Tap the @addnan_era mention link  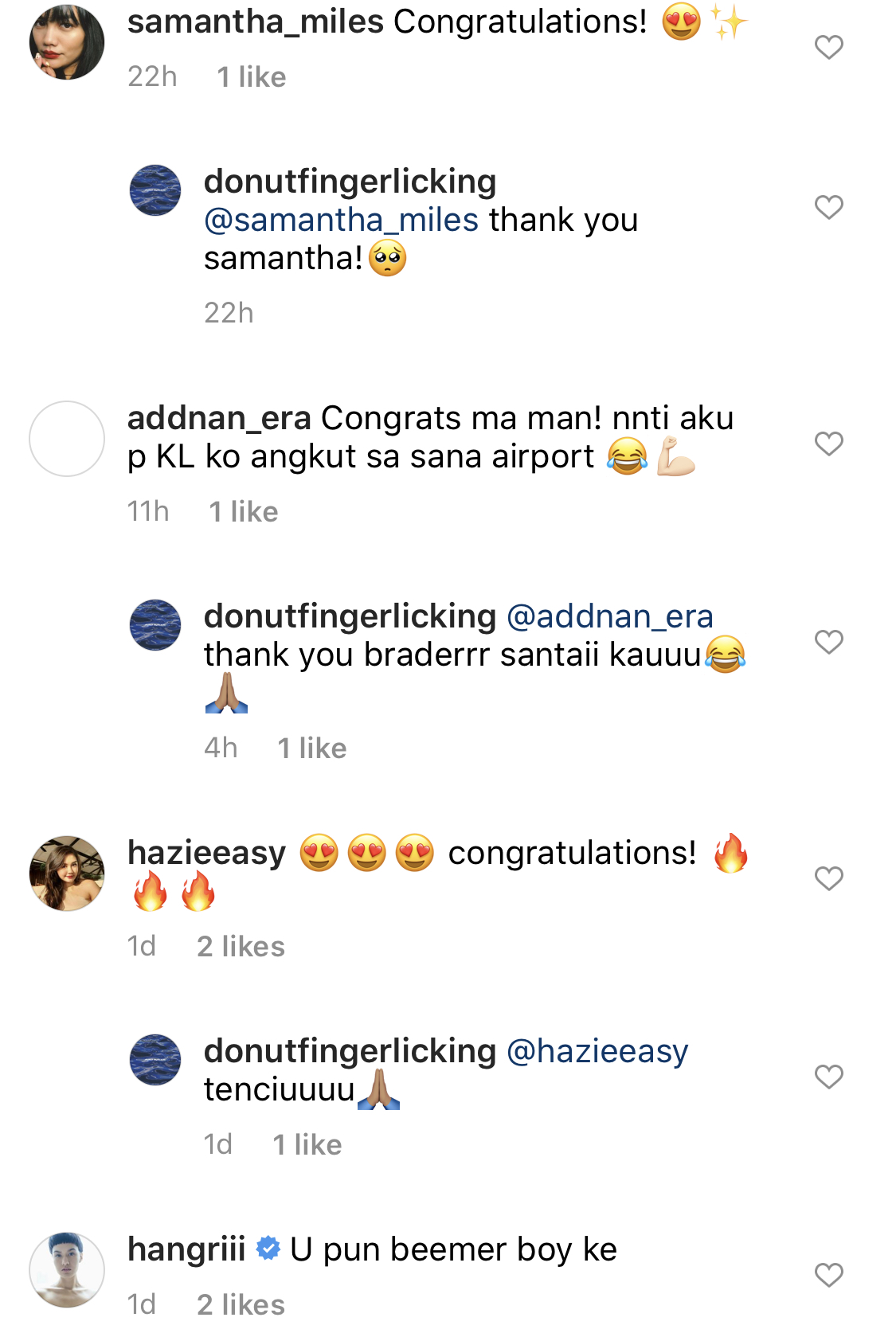(x=609, y=616)
